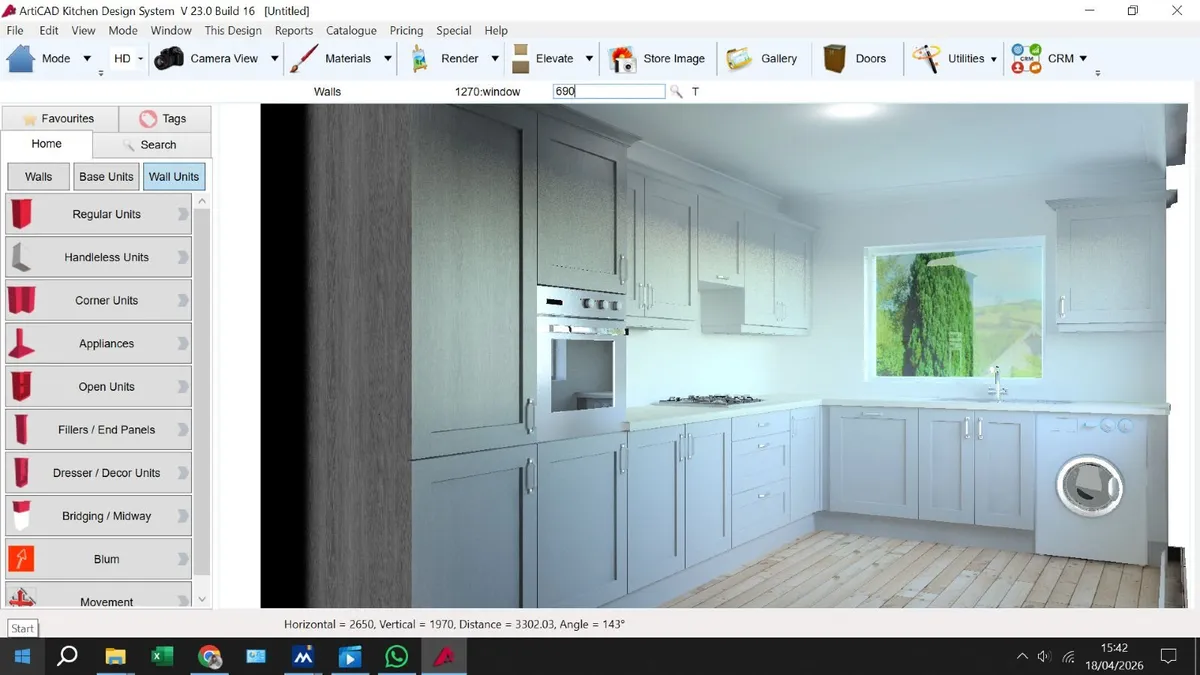Switch to the Tags tab
Screen dimensions: 1200x675
(164, 118)
